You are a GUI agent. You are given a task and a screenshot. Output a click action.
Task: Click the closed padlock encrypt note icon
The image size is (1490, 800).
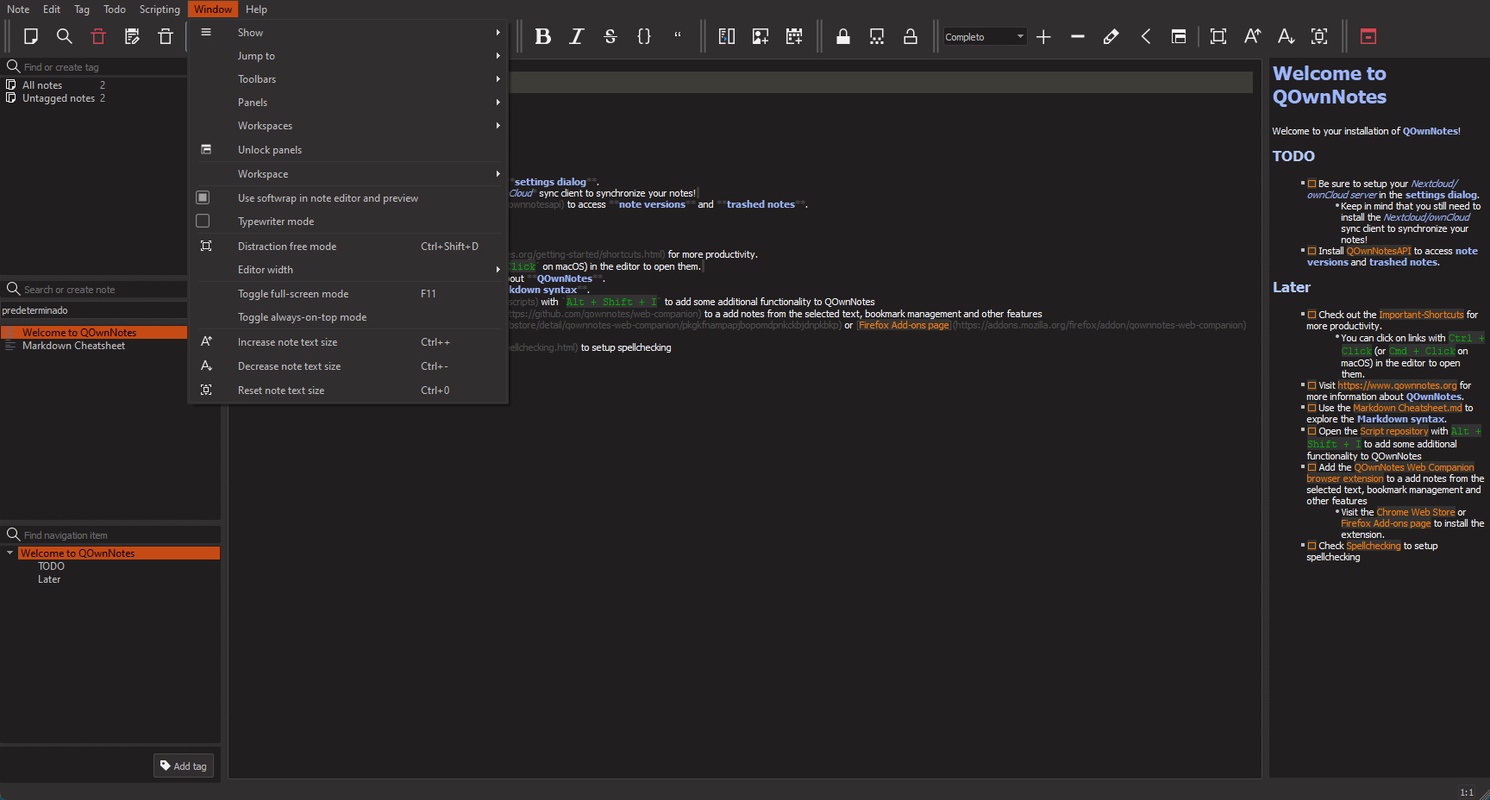click(x=843, y=36)
